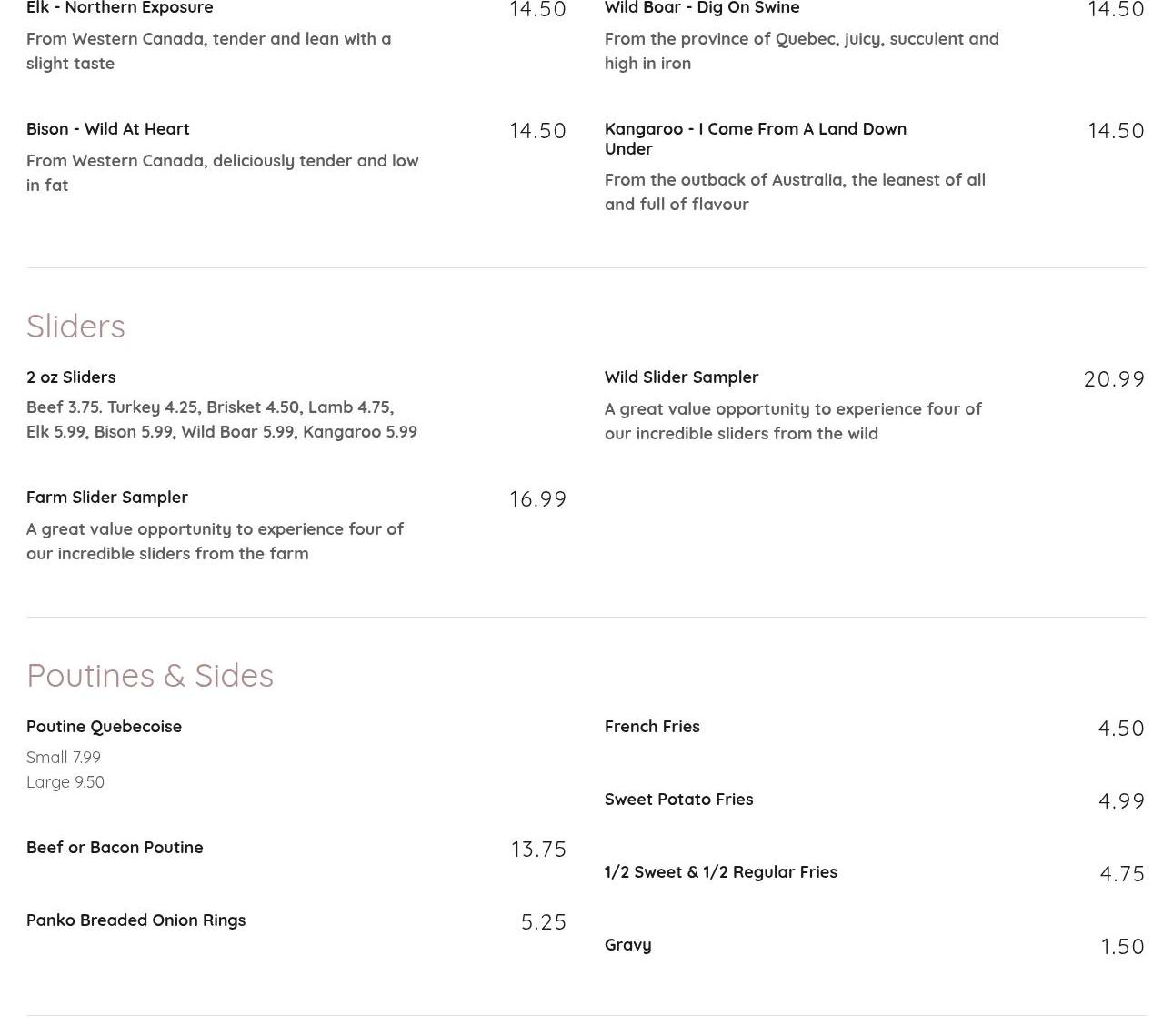This screenshot has width=1173, height=1036.
Task: Click the Gravy side item
Action: point(627,945)
